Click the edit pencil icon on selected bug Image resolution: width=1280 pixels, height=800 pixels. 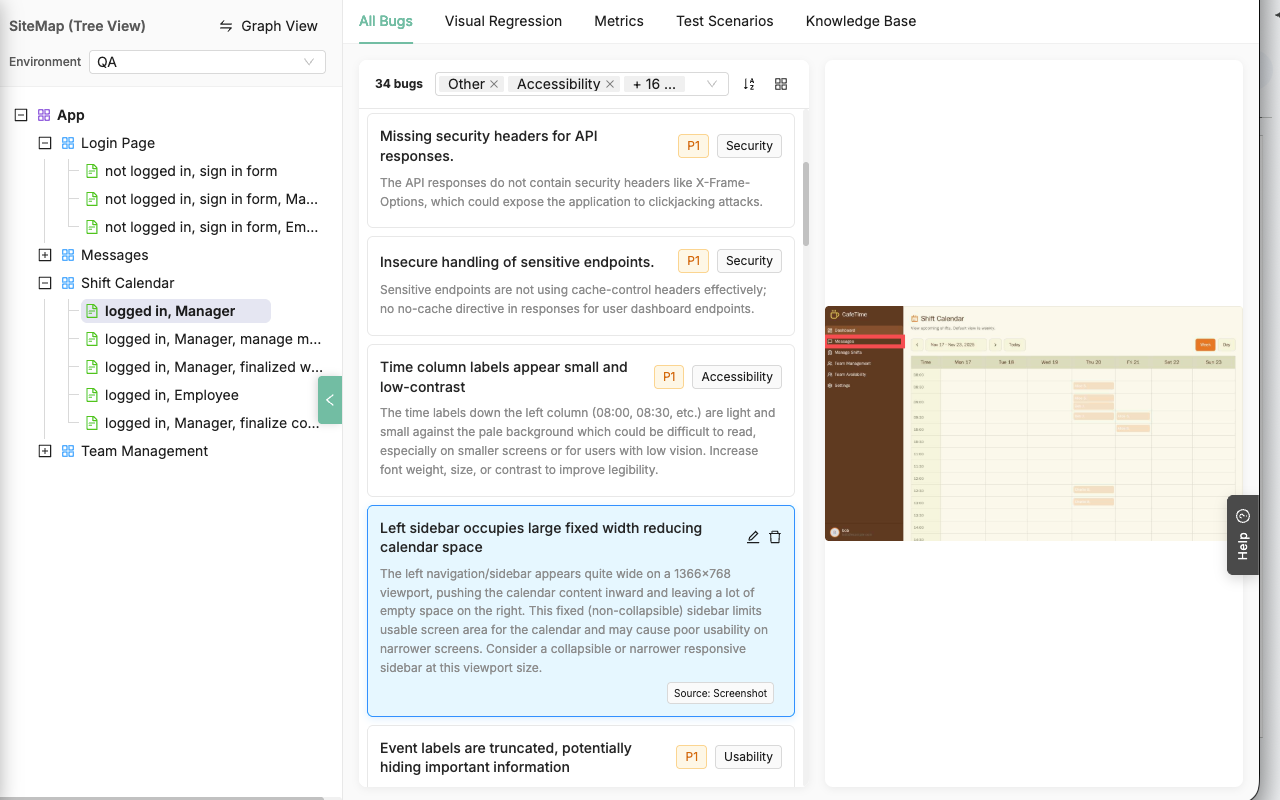753,537
